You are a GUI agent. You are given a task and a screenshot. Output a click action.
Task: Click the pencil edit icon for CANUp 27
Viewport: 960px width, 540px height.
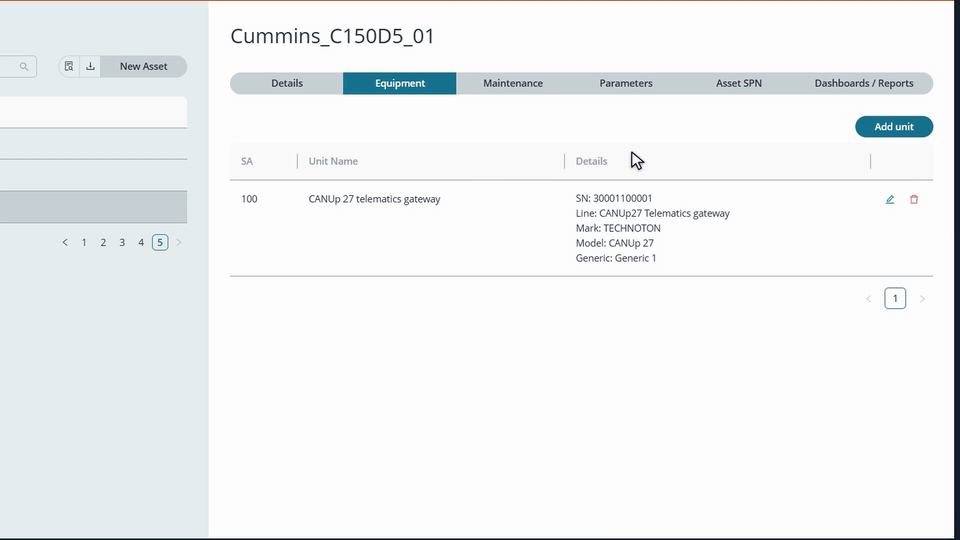890,200
